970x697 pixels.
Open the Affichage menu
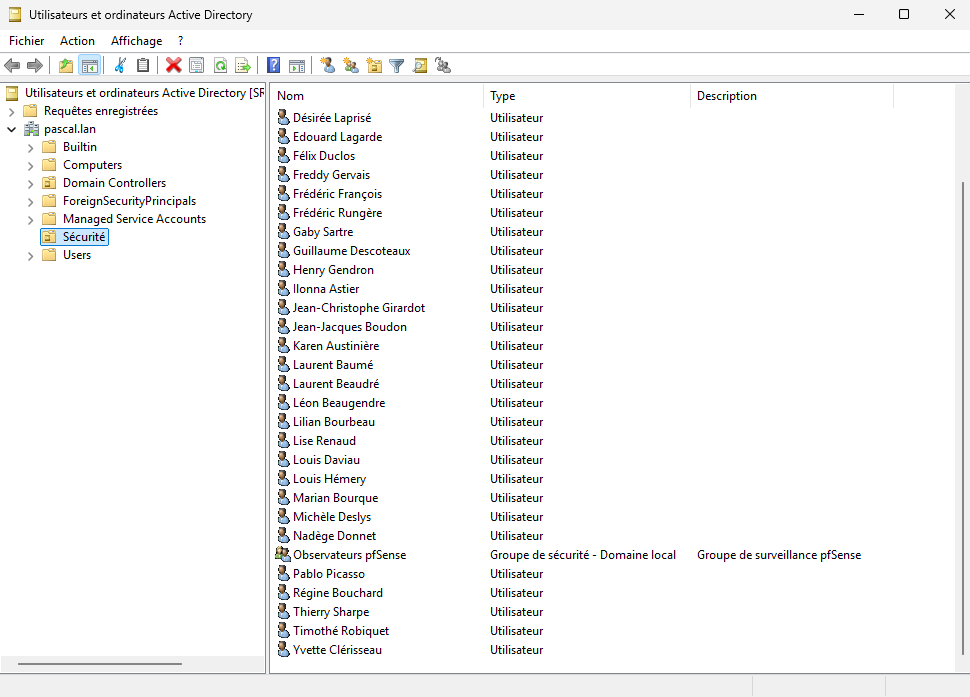coord(136,41)
